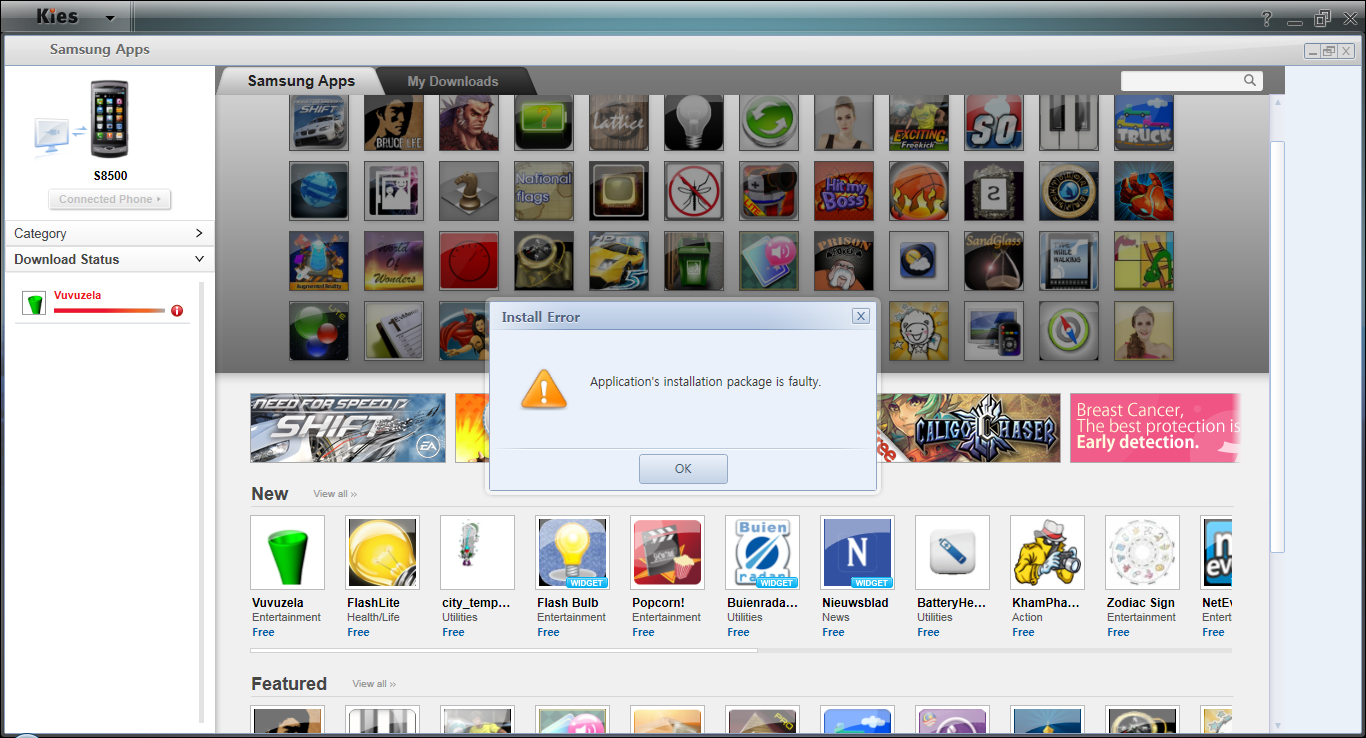Viewport: 1366px width, 738px height.
Task: Open the snakes and ladders app icon
Action: tap(1144, 261)
